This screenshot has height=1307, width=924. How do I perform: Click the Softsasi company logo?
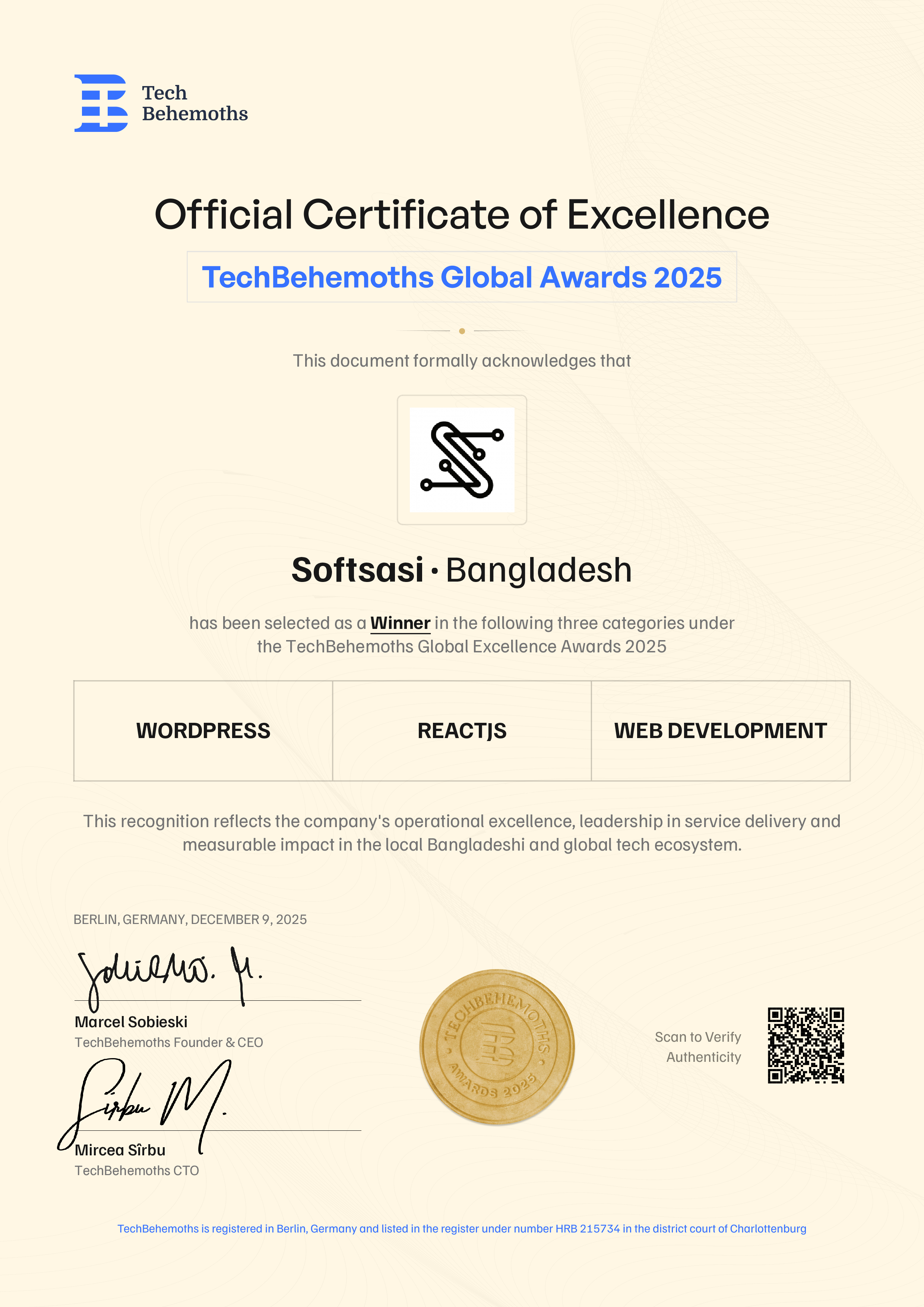click(462, 459)
